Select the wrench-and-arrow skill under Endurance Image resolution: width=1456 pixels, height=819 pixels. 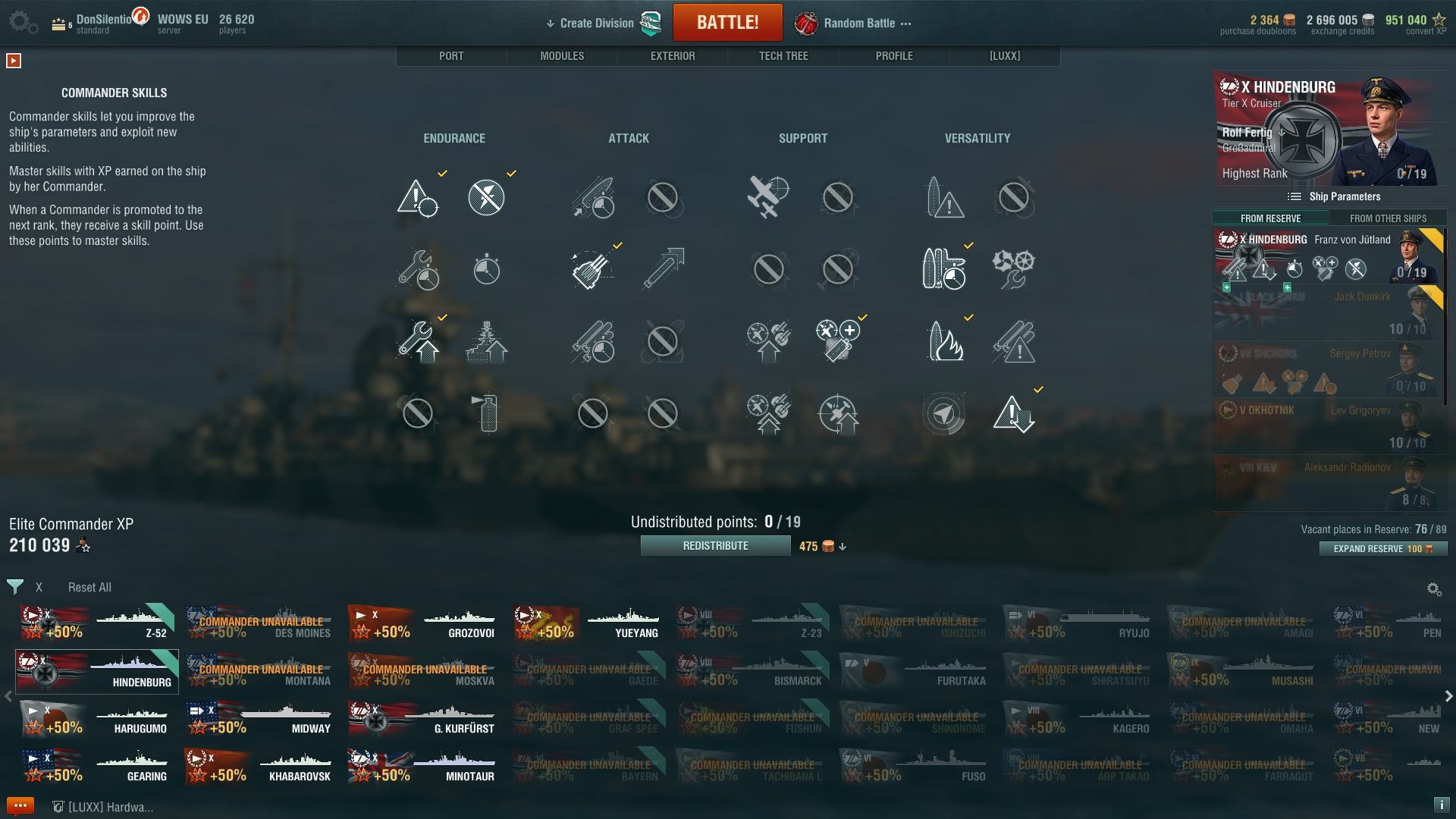(417, 341)
